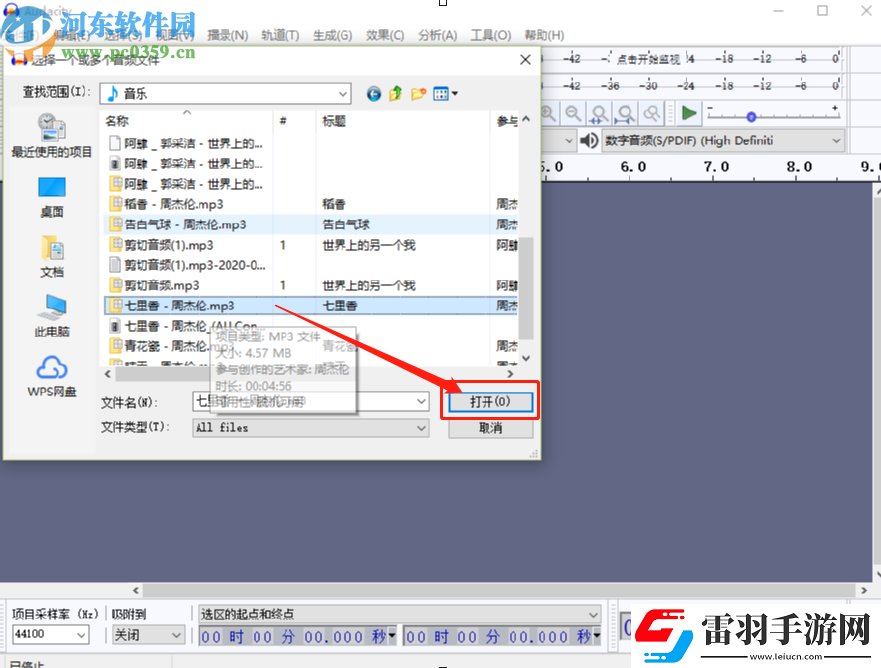Go back using the dialog back arrow icon
The image size is (881, 668).
click(x=374, y=94)
